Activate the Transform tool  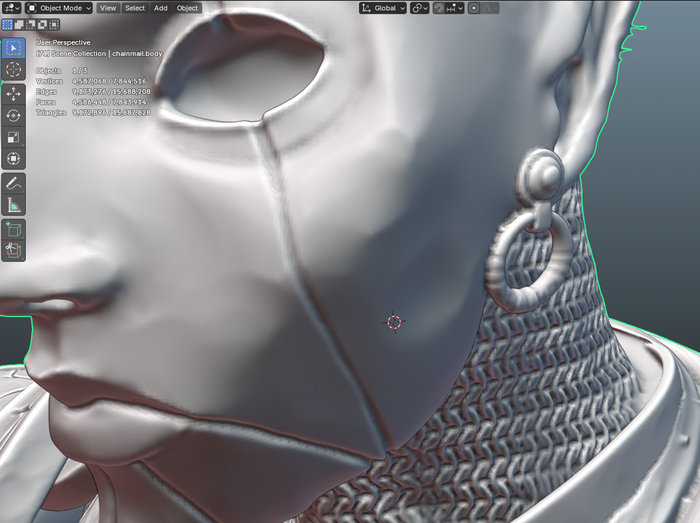tap(14, 159)
